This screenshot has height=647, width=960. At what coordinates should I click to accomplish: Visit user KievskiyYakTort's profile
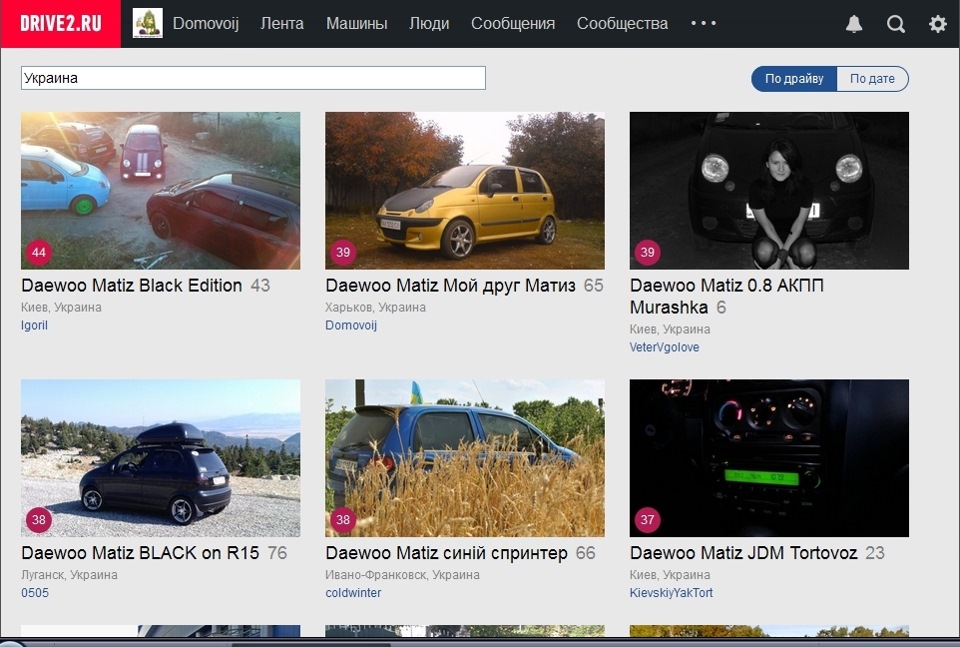[671, 593]
